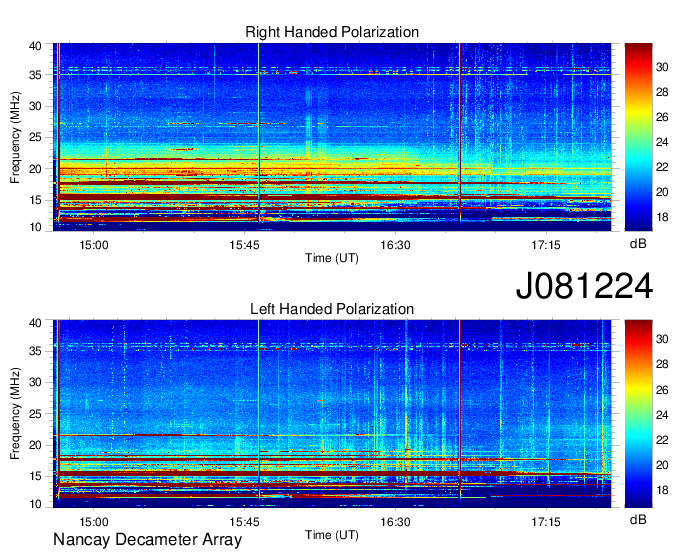Click the 25 MHz tick on the Left Handed plot

pos(35,414)
